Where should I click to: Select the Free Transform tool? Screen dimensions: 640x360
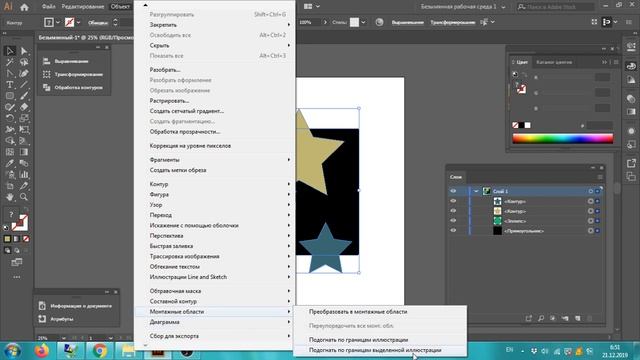click(x=24, y=129)
